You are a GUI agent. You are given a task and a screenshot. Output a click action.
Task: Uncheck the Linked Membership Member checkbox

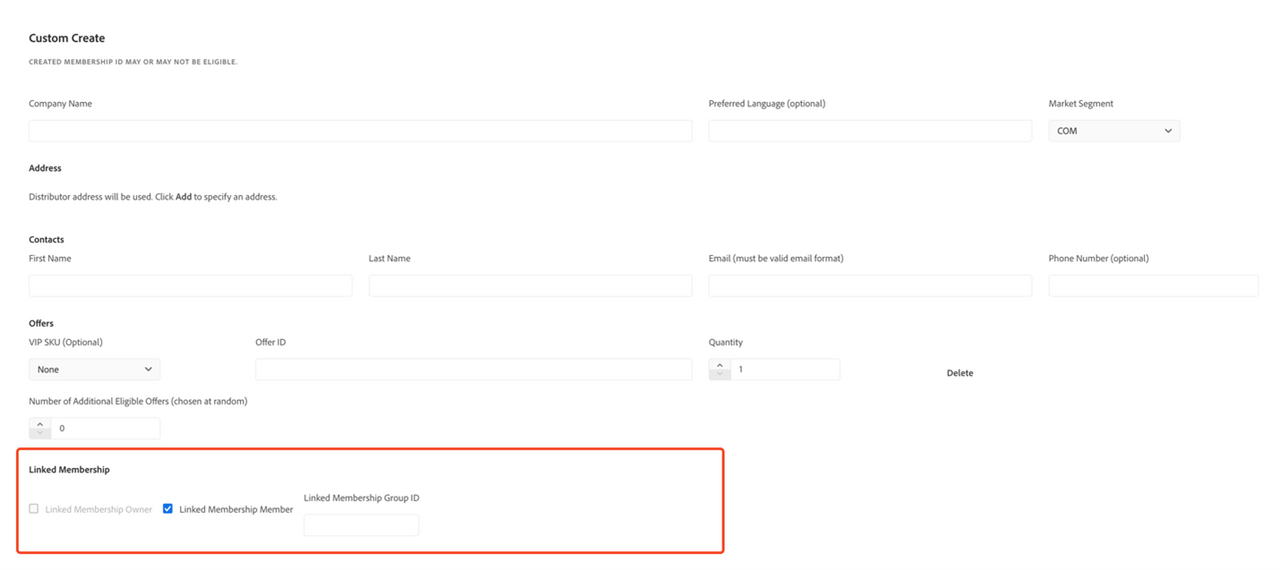click(168, 509)
